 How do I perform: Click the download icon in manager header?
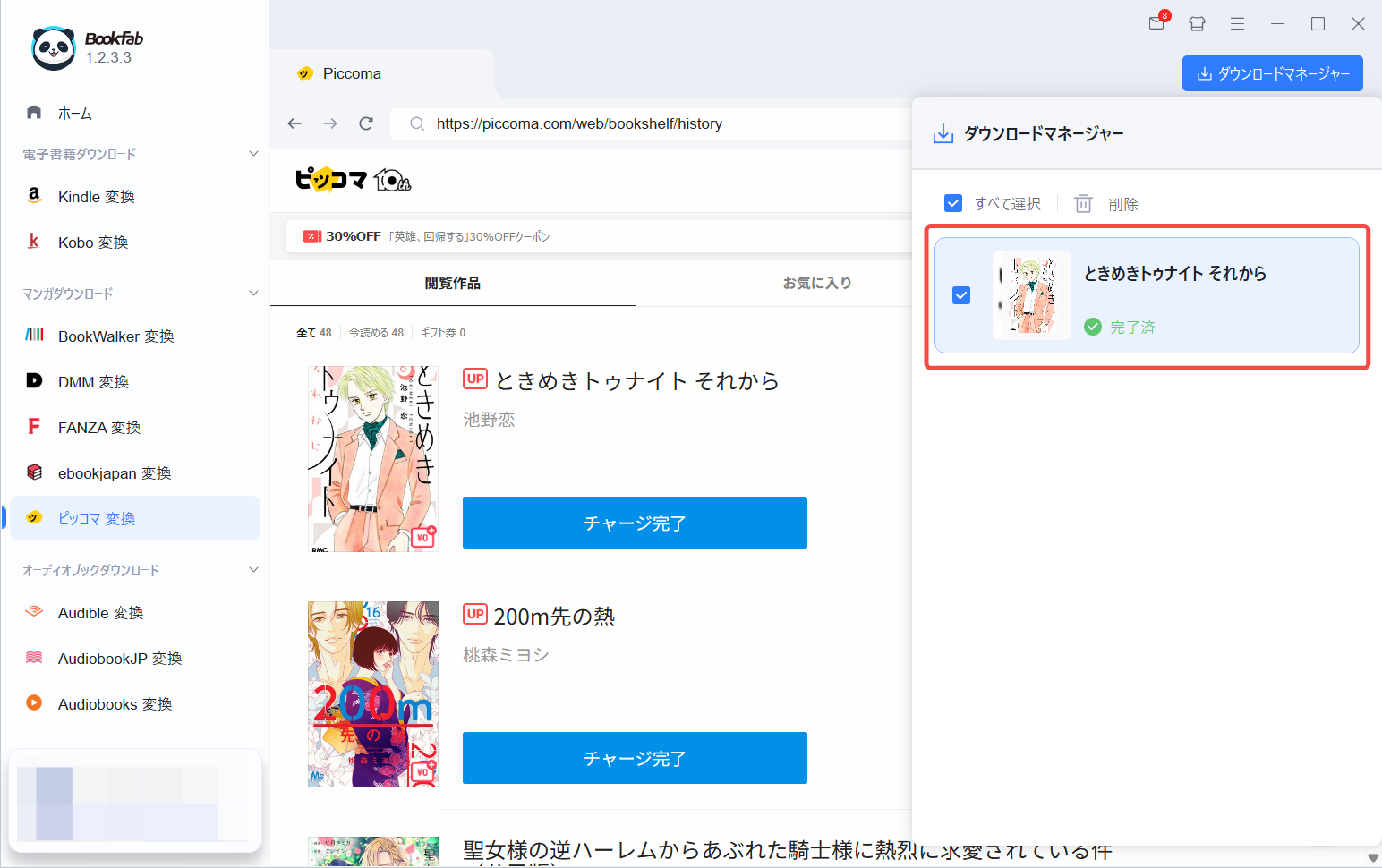[x=943, y=133]
